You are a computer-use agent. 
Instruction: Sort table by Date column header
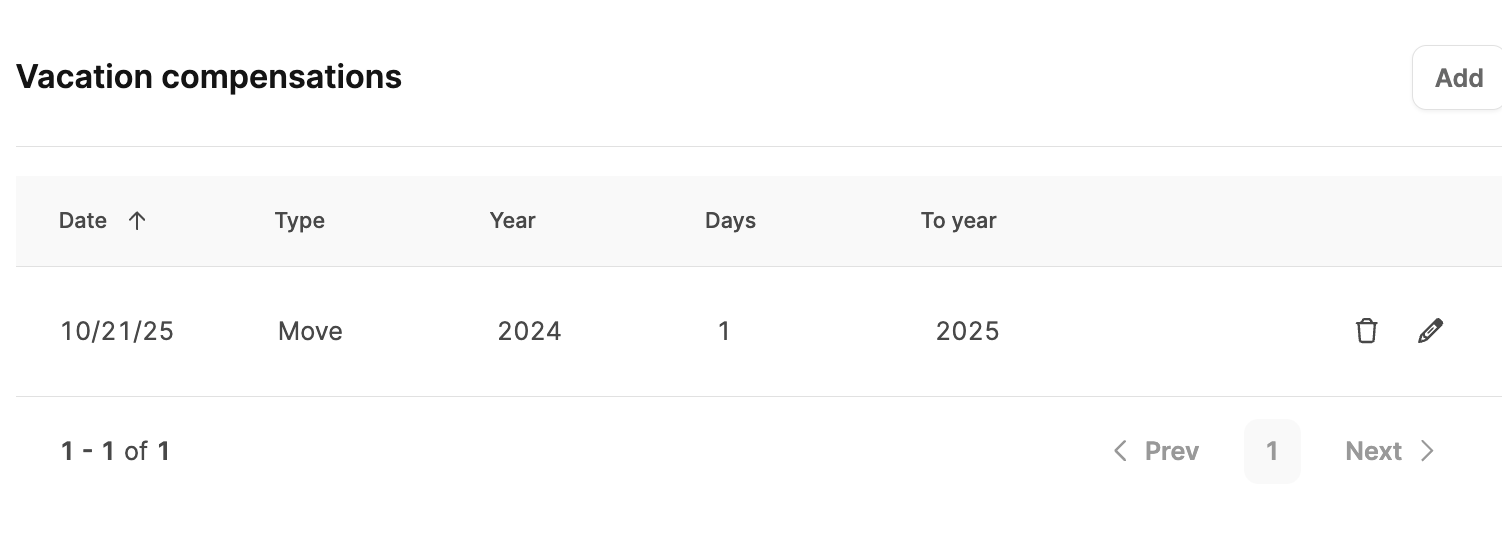pos(83,221)
